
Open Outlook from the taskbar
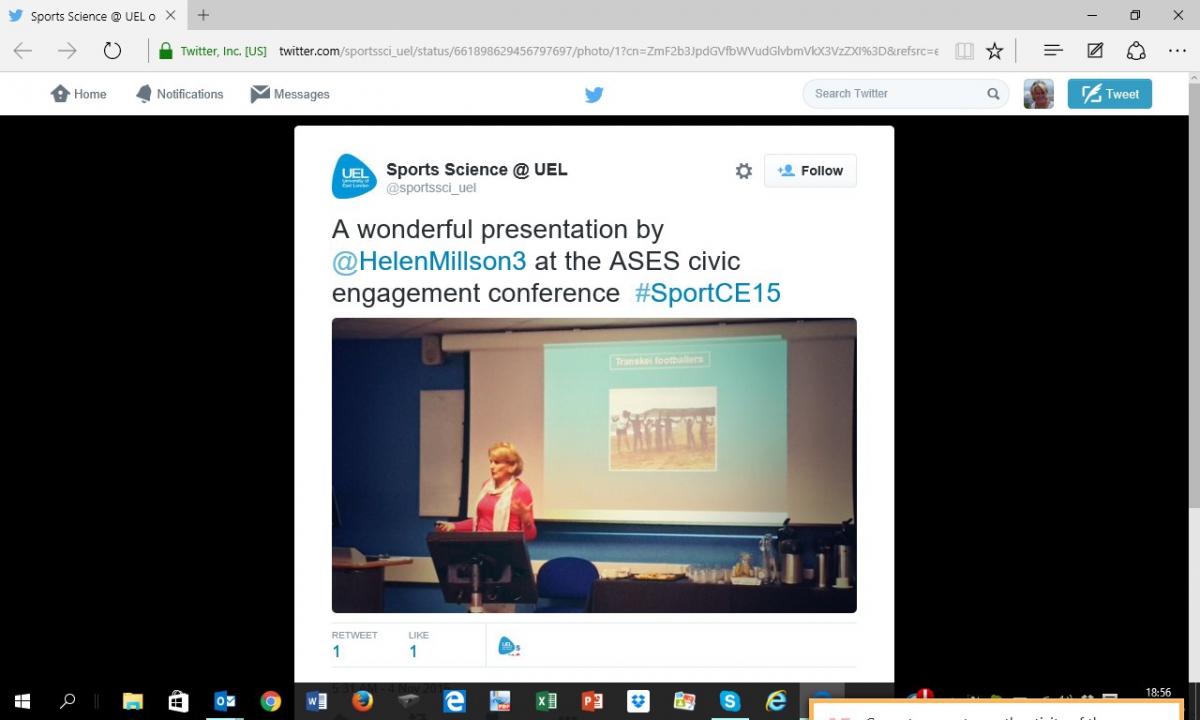(225, 701)
